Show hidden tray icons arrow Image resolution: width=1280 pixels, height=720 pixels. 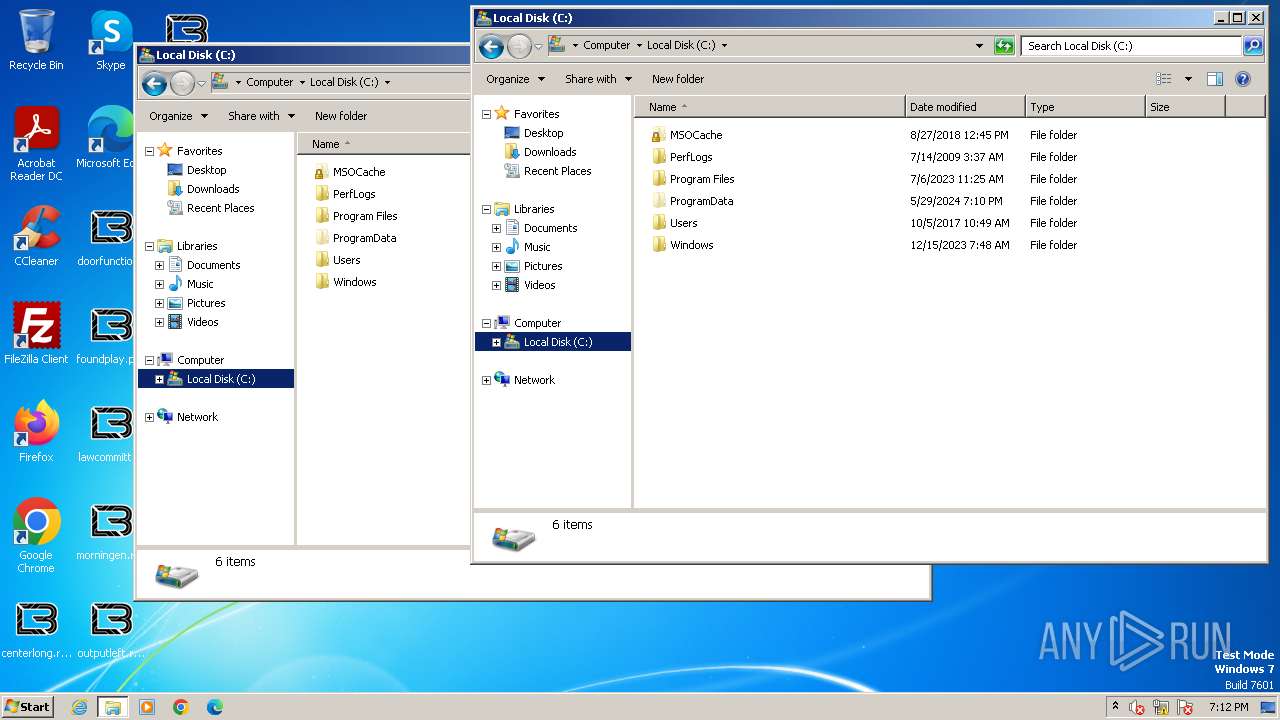point(1115,706)
